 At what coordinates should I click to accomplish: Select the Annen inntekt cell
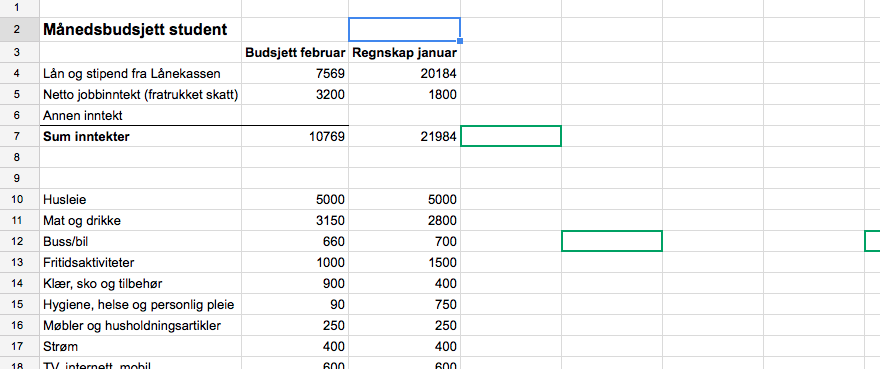[x=140, y=115]
